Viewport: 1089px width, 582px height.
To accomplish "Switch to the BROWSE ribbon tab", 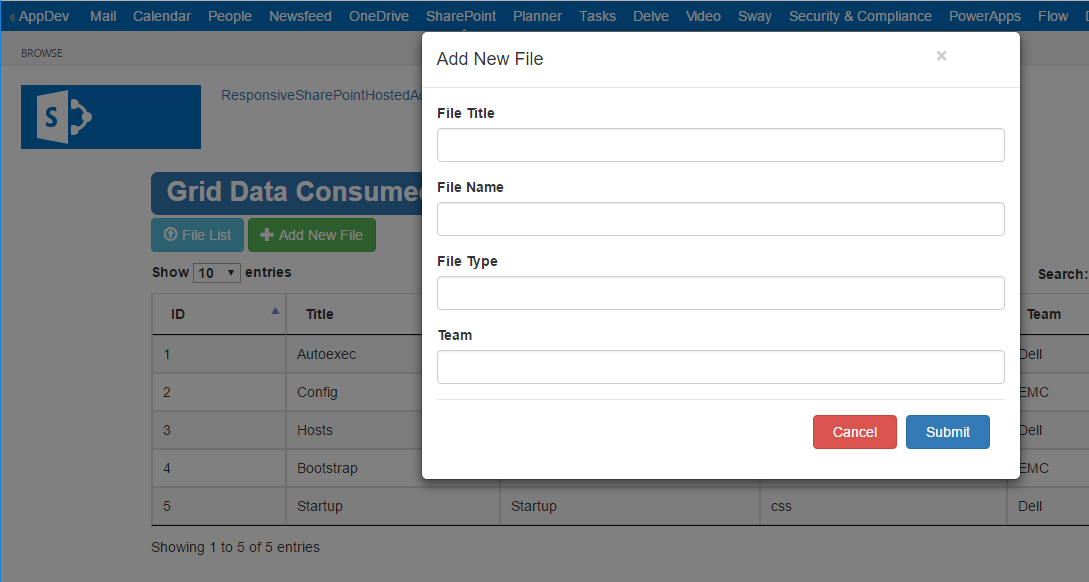I will pos(41,52).
